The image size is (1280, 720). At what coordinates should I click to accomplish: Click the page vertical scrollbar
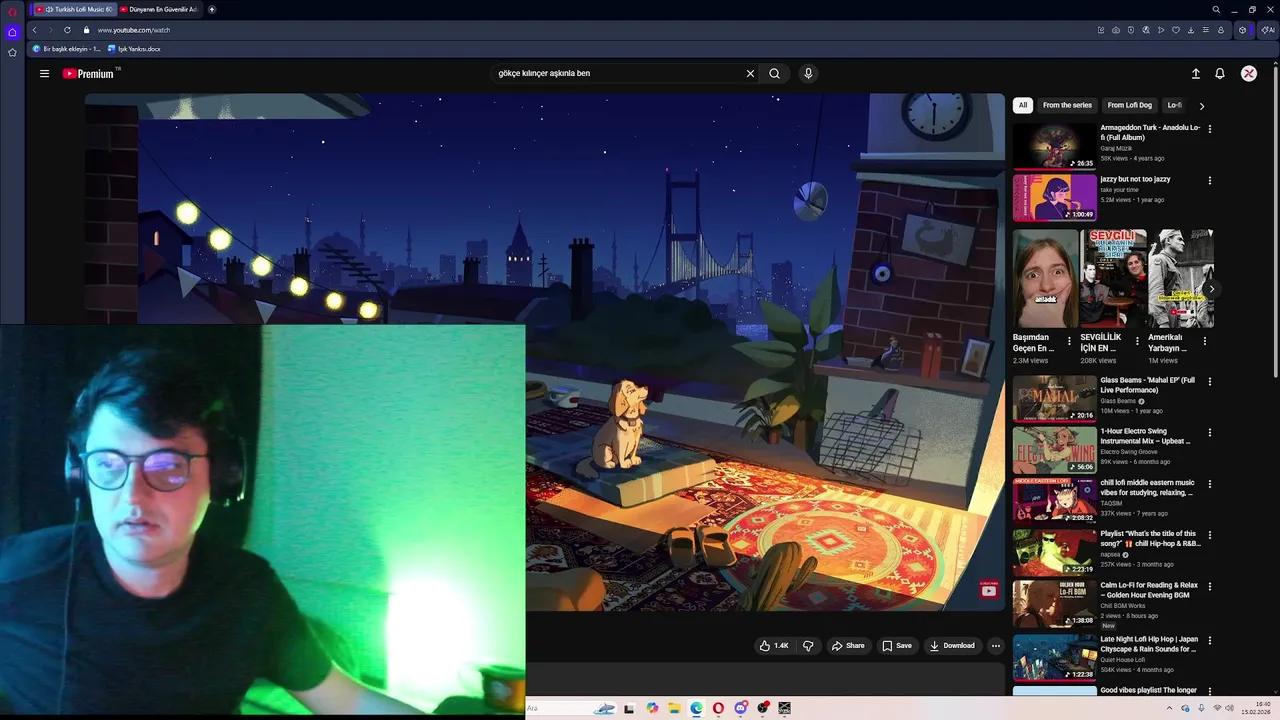1276,220
